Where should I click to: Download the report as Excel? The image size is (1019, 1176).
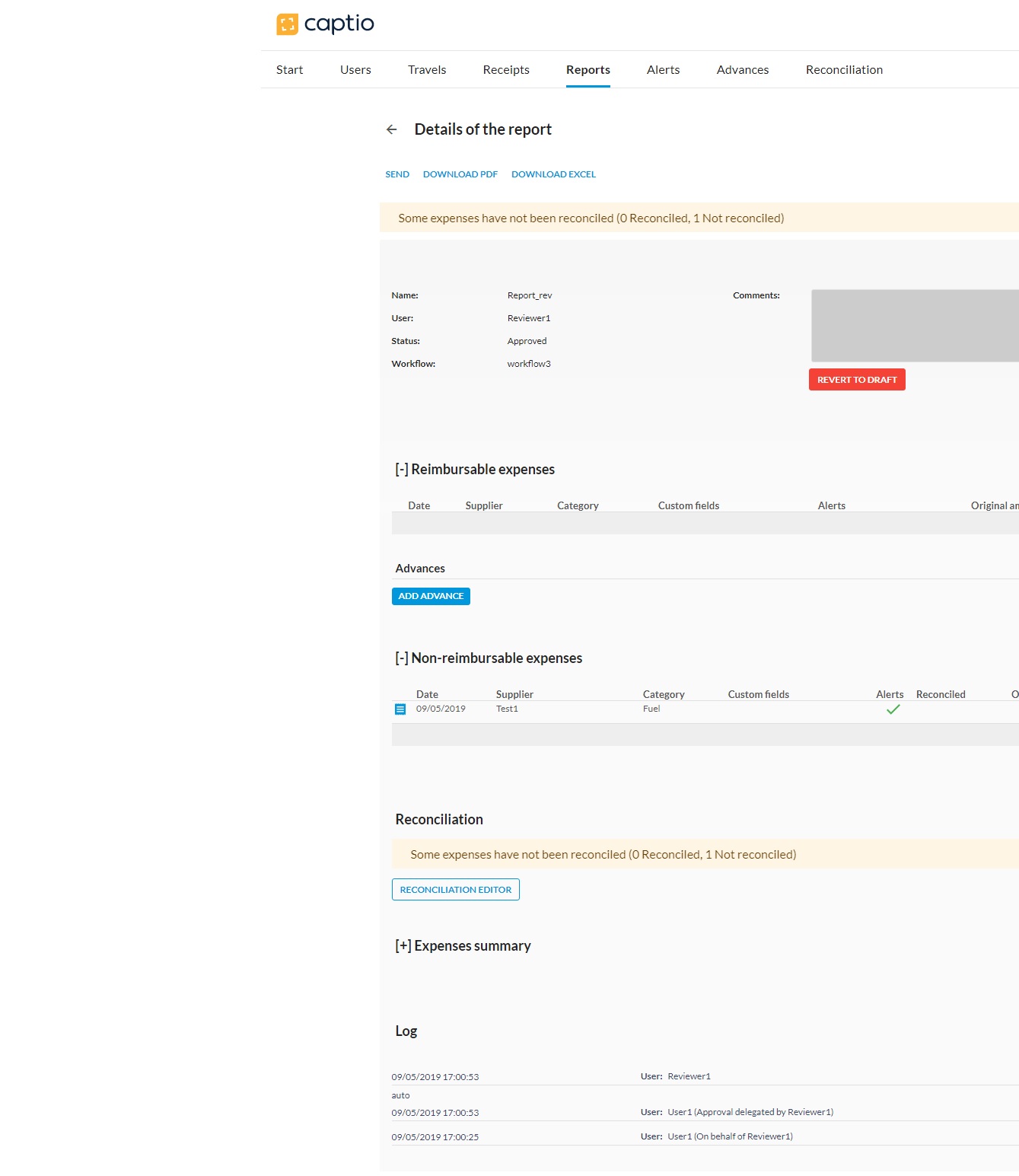(553, 174)
